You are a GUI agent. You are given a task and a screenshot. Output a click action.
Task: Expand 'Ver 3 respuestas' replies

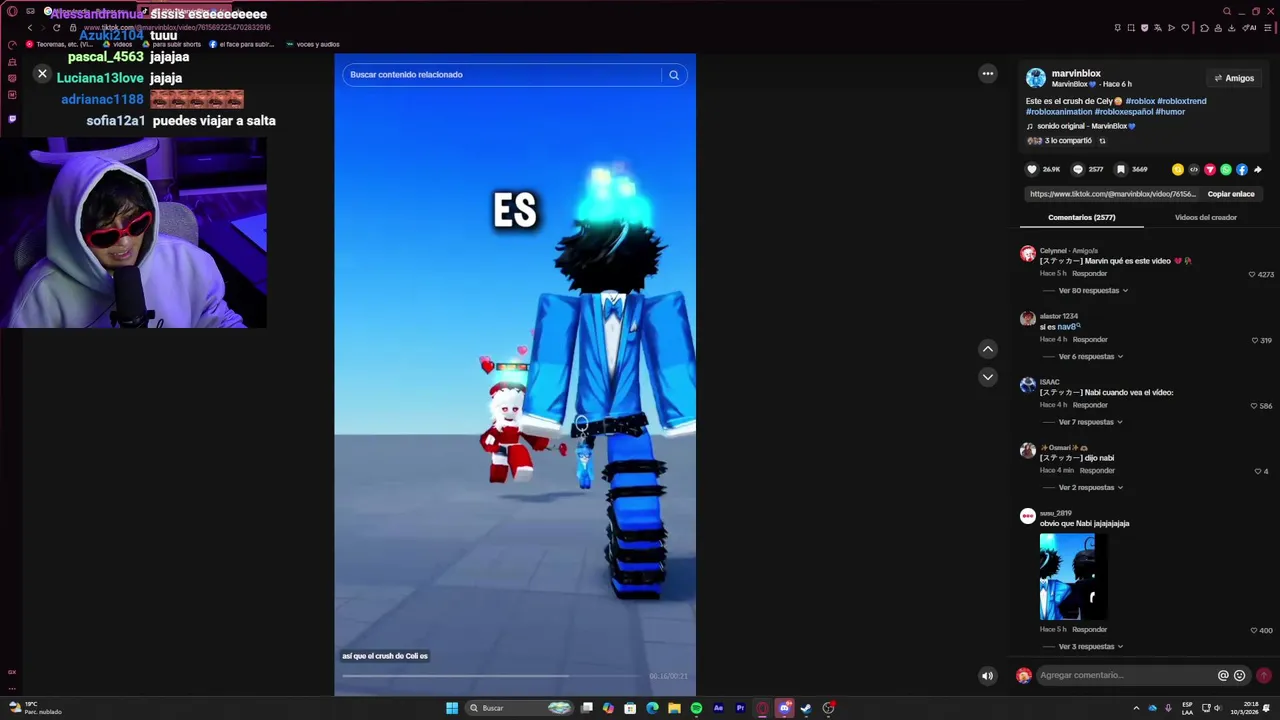click(1090, 647)
